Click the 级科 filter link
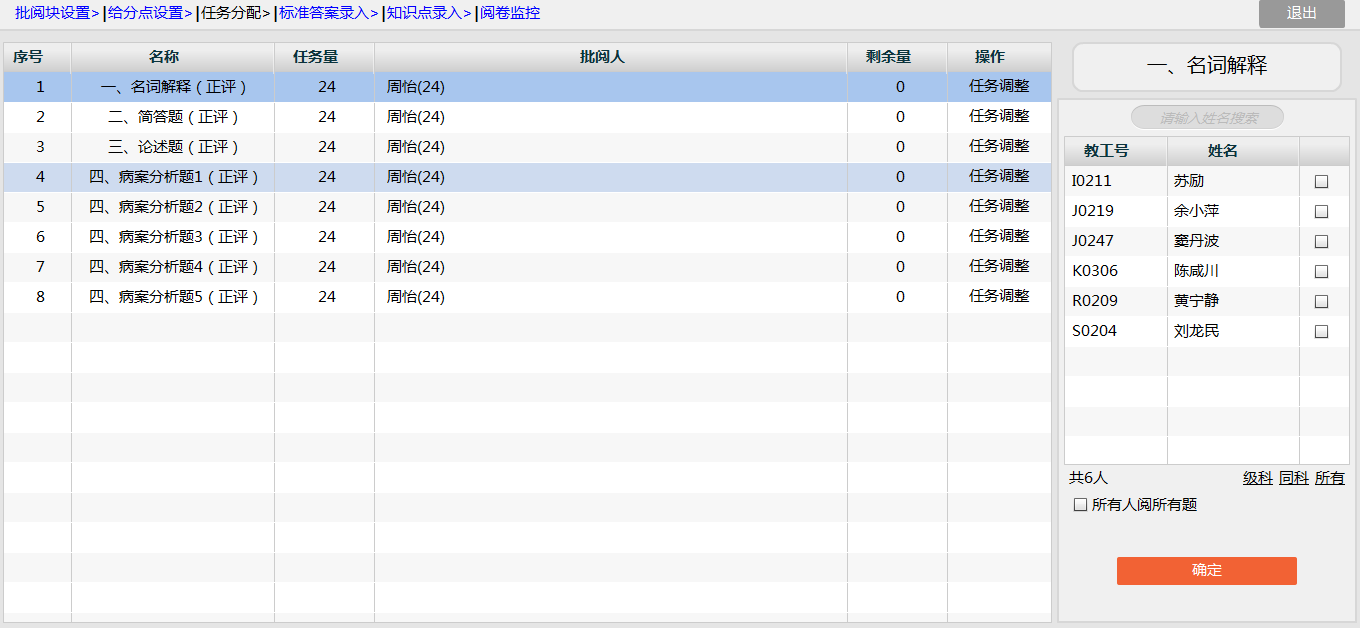Screen dimensions: 1360x628 [x=1257, y=478]
